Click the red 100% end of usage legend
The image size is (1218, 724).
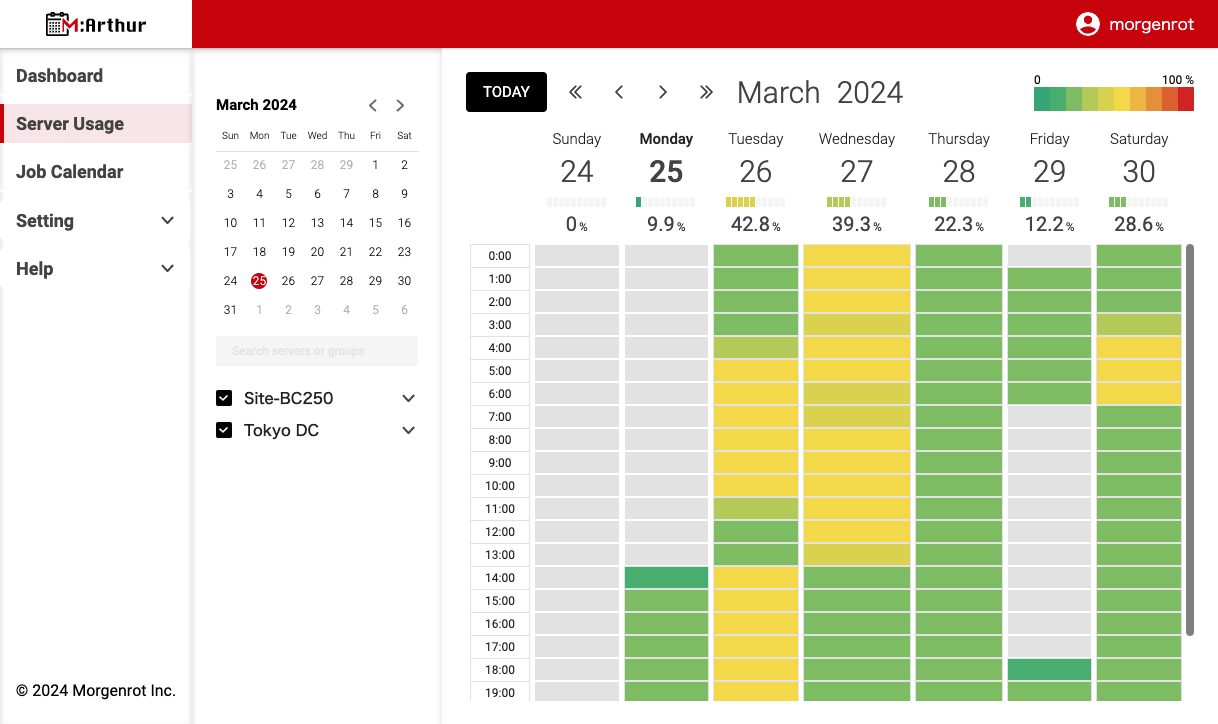[1186, 99]
